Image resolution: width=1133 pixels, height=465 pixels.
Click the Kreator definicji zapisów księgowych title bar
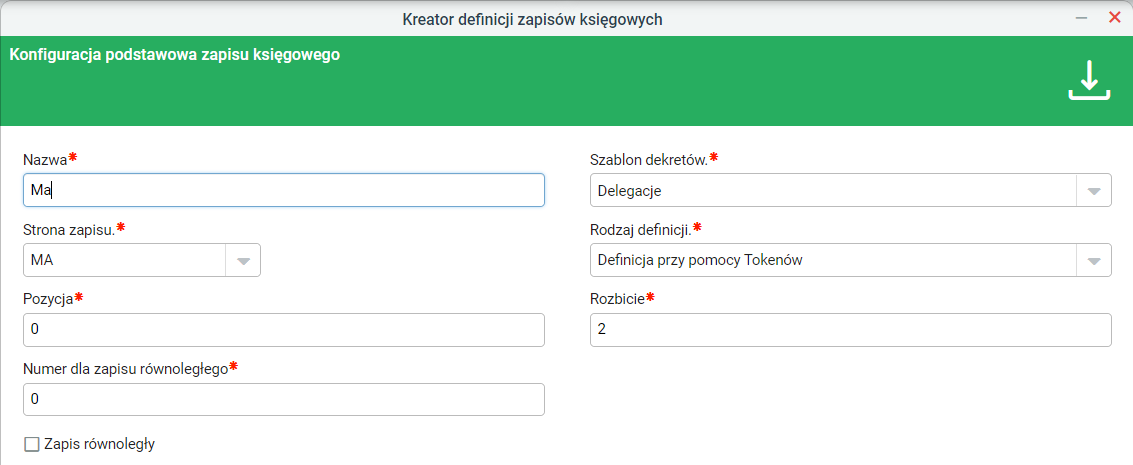coord(533,19)
